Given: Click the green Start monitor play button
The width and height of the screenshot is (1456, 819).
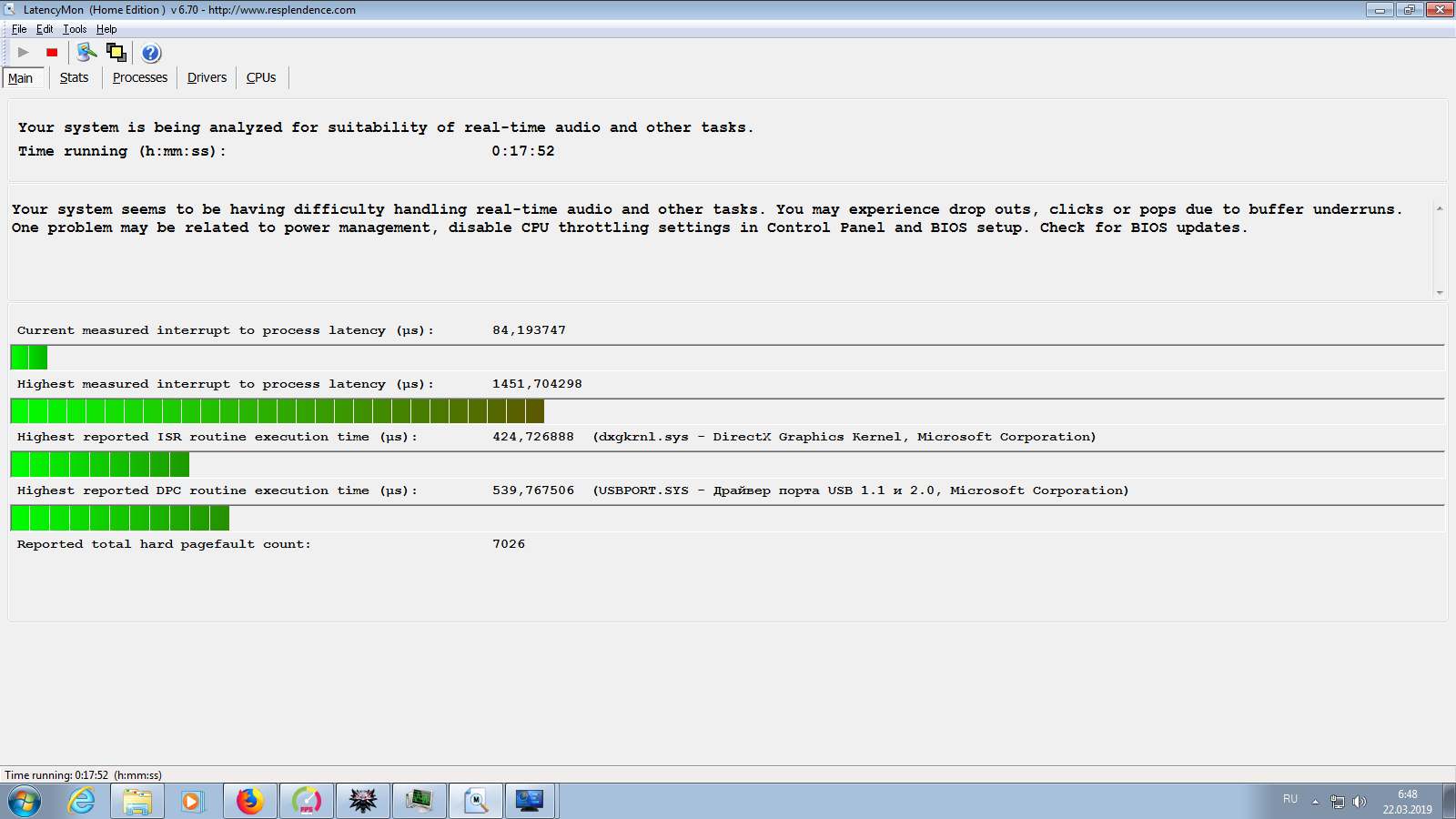Looking at the screenshot, I should click(24, 53).
